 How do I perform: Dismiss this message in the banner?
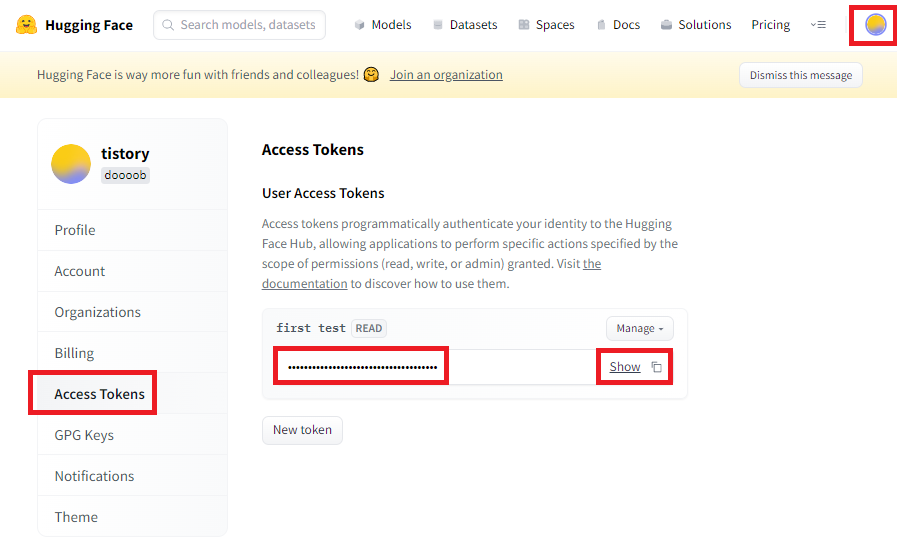[801, 75]
